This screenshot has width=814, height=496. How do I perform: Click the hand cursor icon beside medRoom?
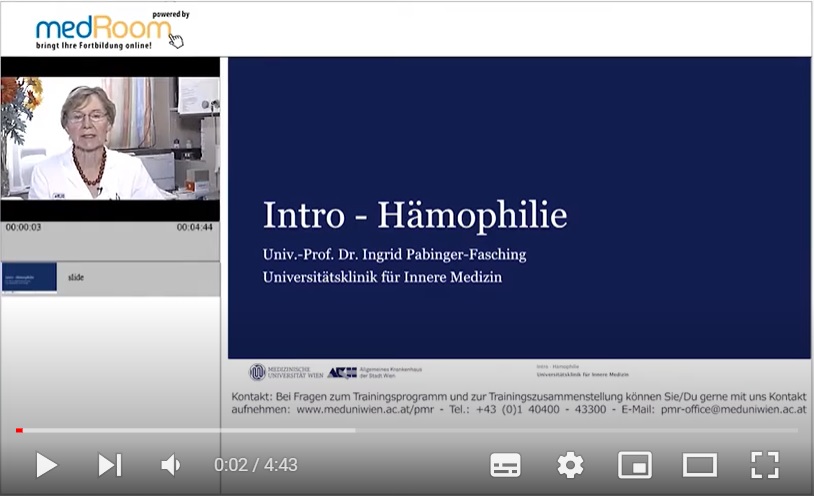coord(176,40)
